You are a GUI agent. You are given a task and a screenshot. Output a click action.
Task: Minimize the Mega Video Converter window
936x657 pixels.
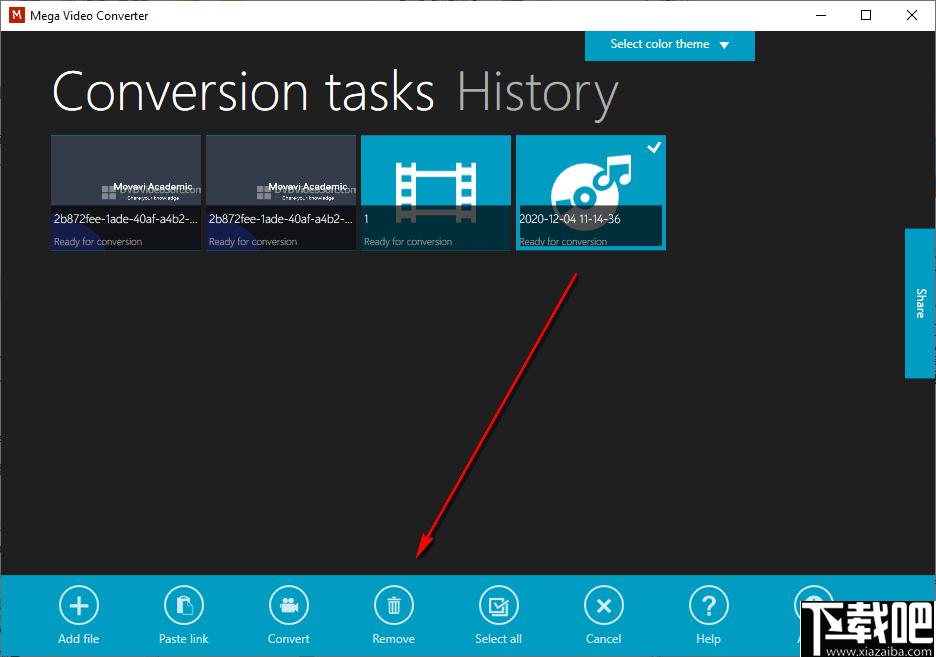tap(820, 15)
